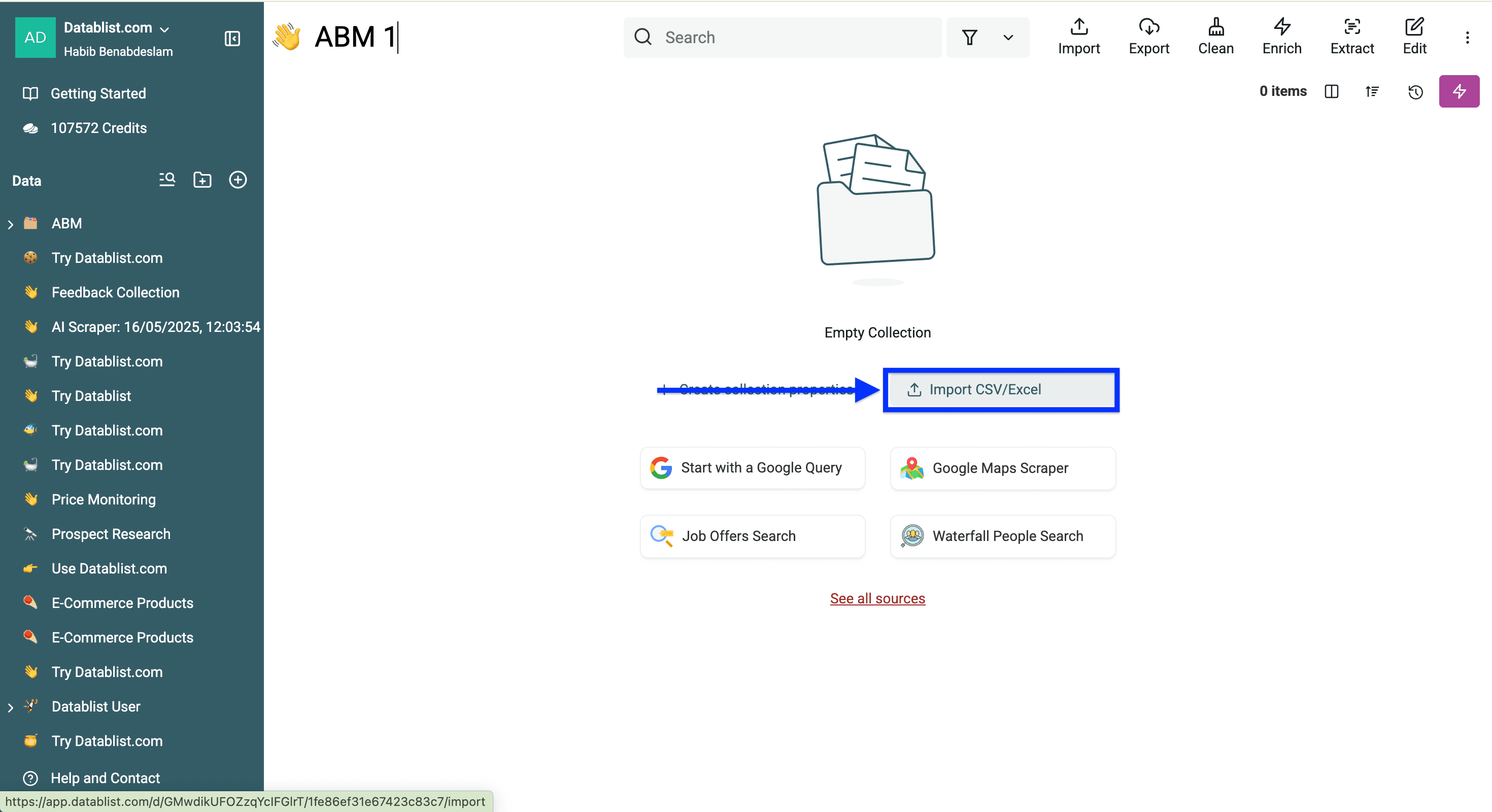Toggle the column layout view icon
Screen dimensions: 1492x812
coord(1331,91)
